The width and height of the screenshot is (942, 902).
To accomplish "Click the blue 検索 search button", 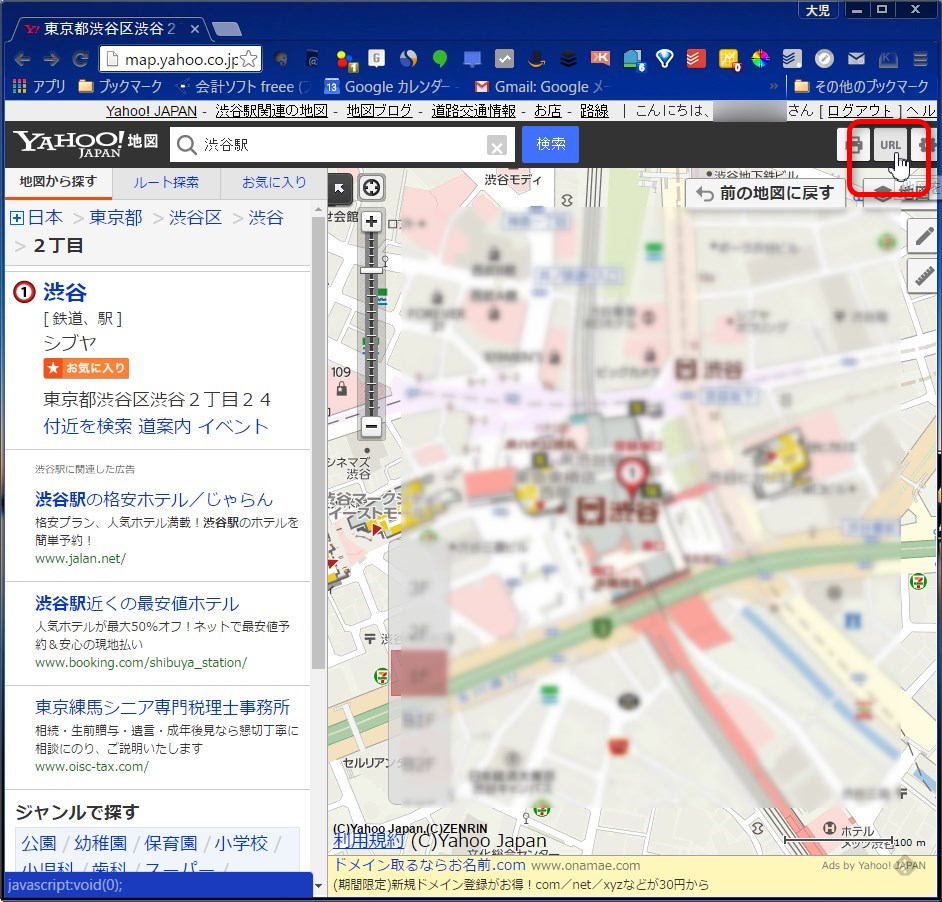I will tap(550, 144).
